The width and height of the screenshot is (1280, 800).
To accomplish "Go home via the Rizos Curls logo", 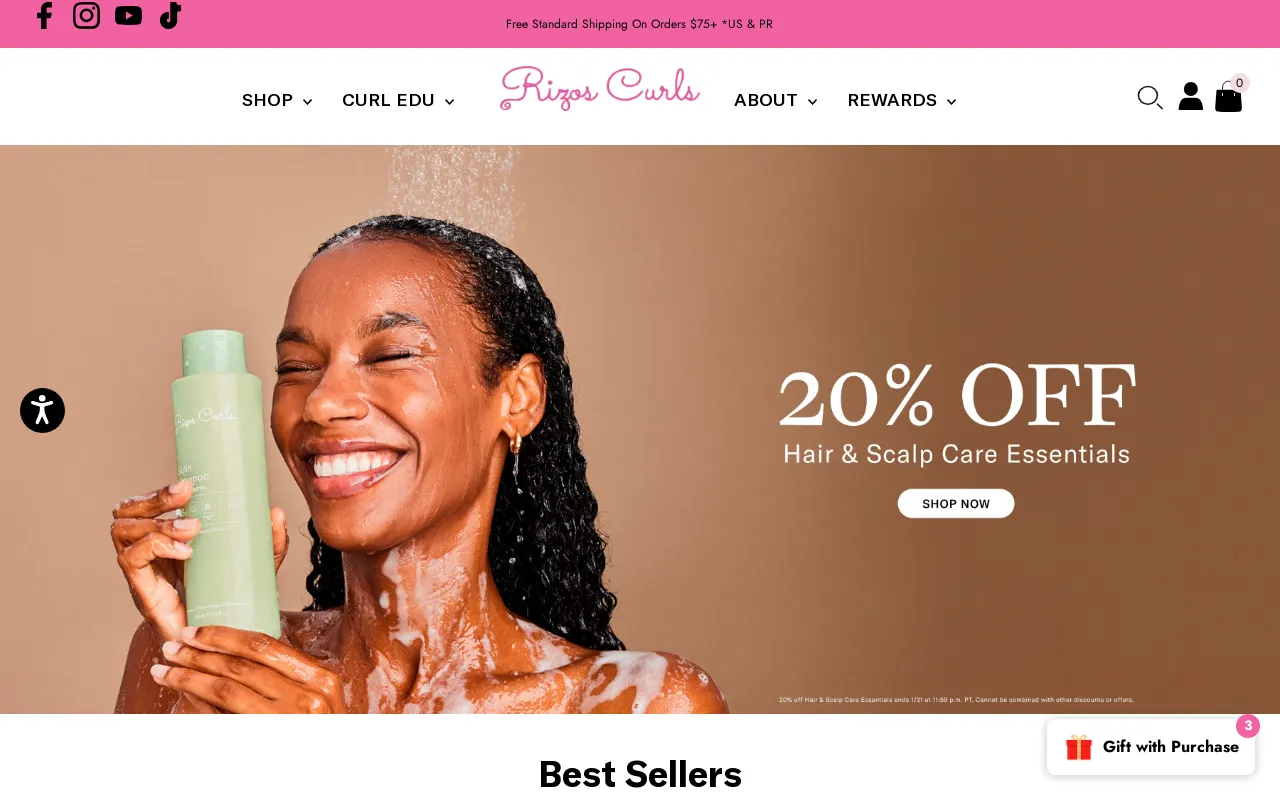I will [600, 88].
